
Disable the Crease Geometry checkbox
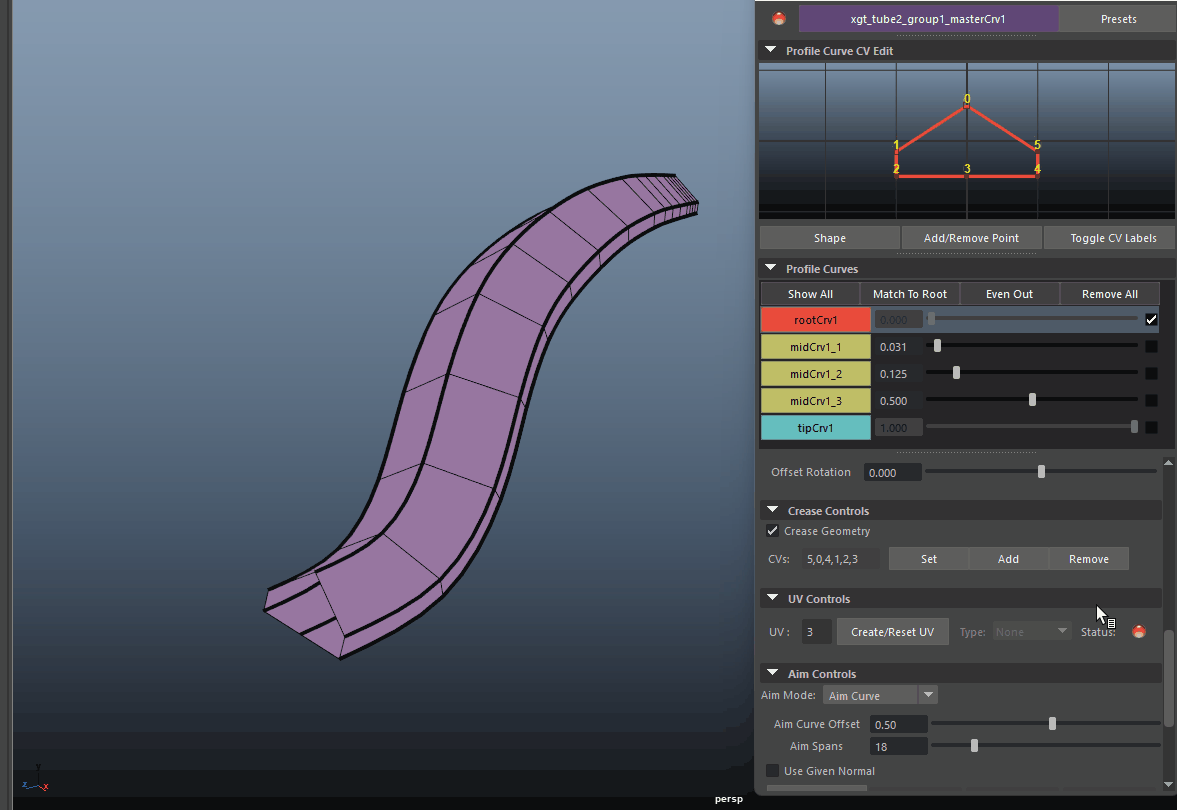772,531
